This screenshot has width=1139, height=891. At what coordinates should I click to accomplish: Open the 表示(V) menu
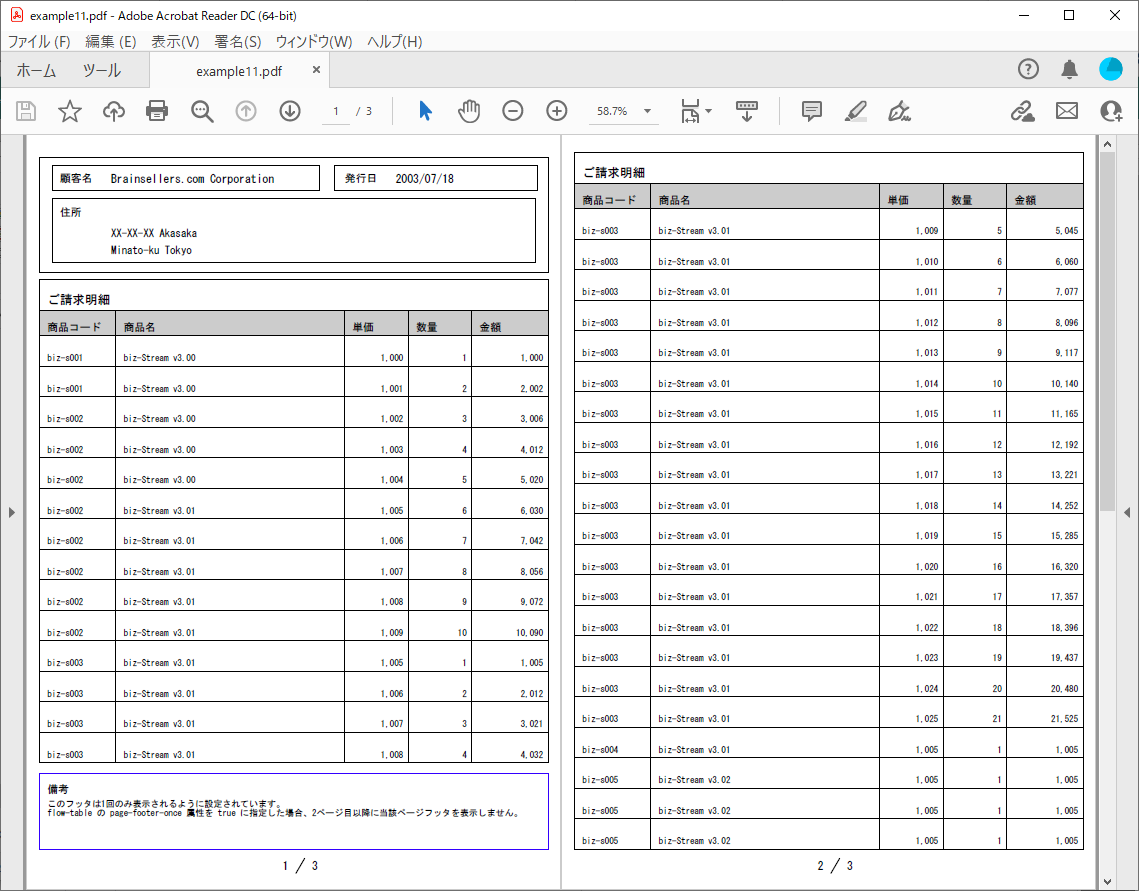pyautogui.click(x=175, y=41)
